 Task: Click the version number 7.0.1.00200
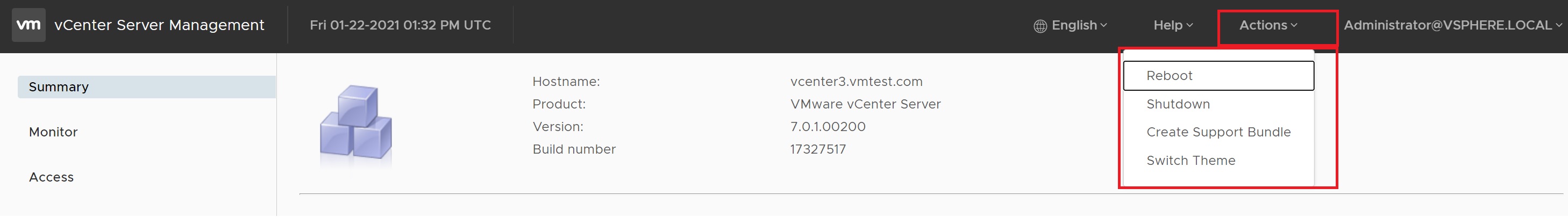click(827, 126)
